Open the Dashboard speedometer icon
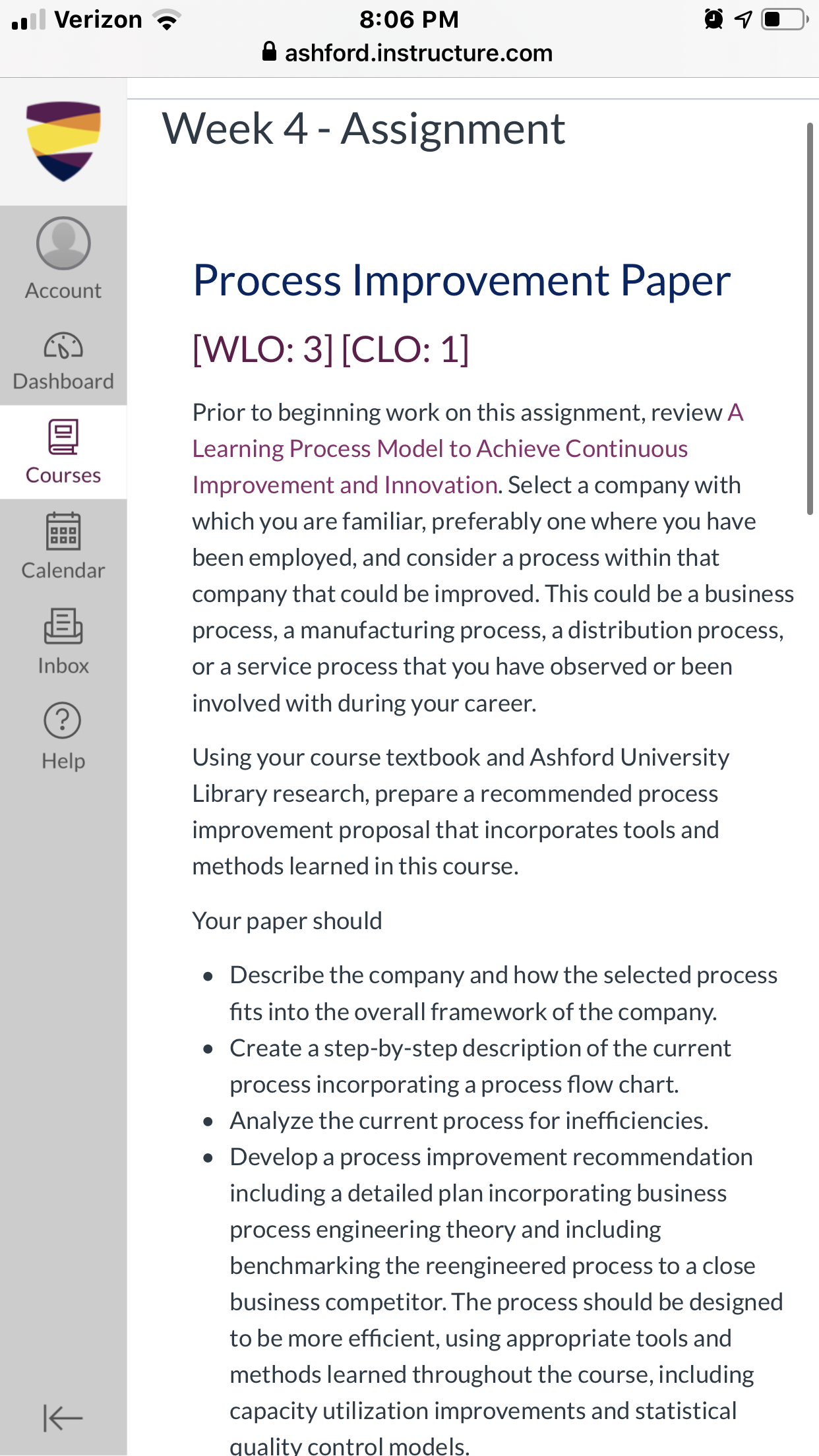The image size is (819, 1456). 63,346
